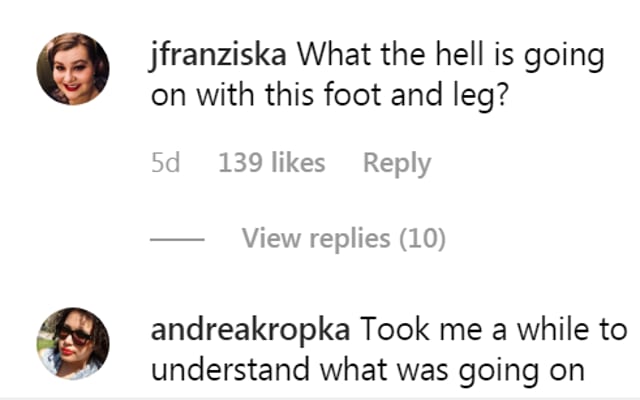Open jfranziska's profile picture
The height and width of the screenshot is (400, 640).
coord(73,69)
